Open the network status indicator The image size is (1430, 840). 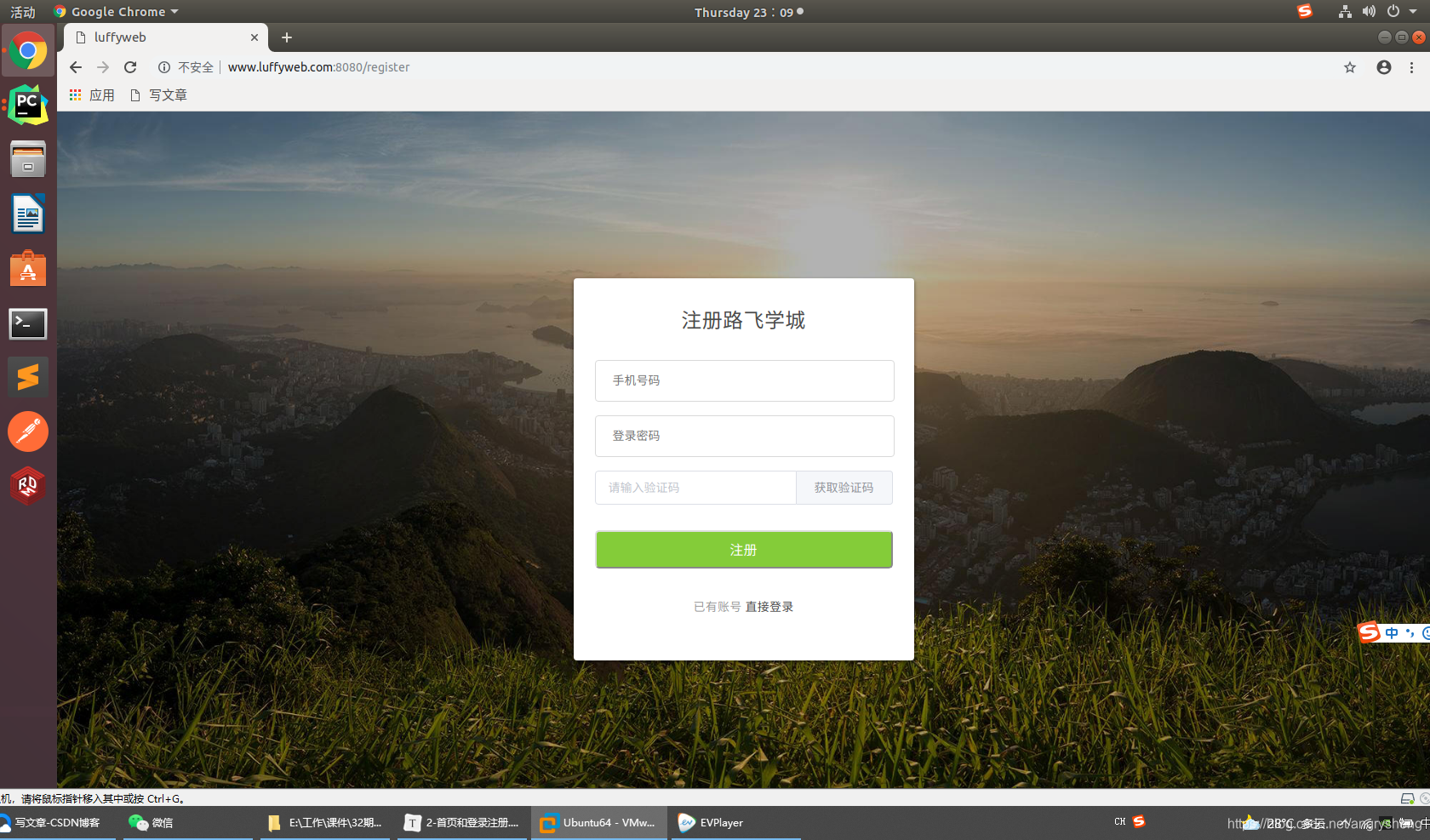(x=1345, y=12)
